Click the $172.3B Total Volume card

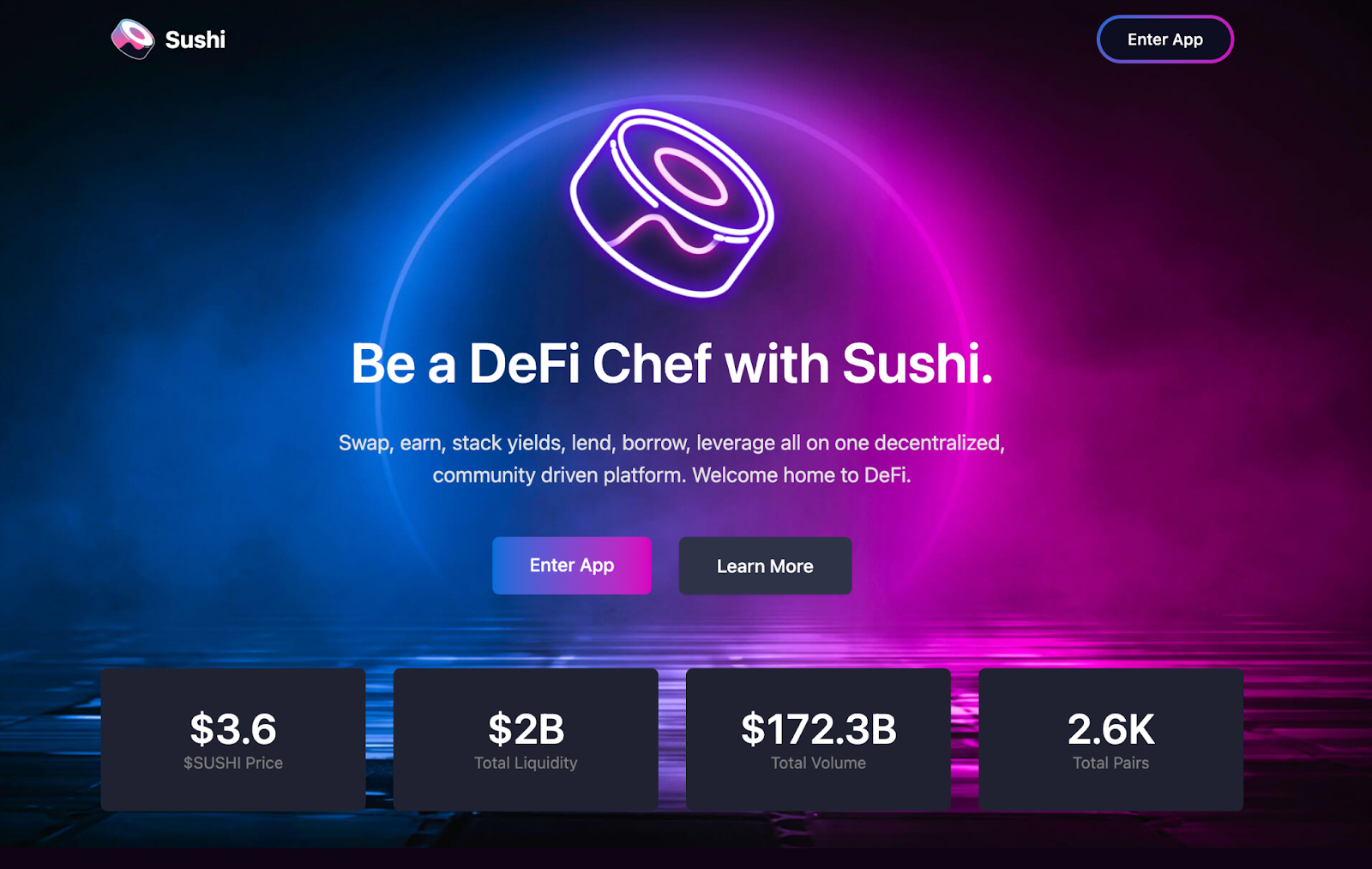(818, 739)
